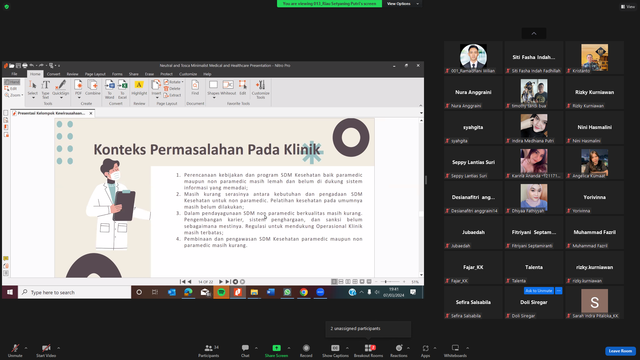The image size is (640, 360).
Task: Open the Insert page dropdown
Action: click(156, 98)
